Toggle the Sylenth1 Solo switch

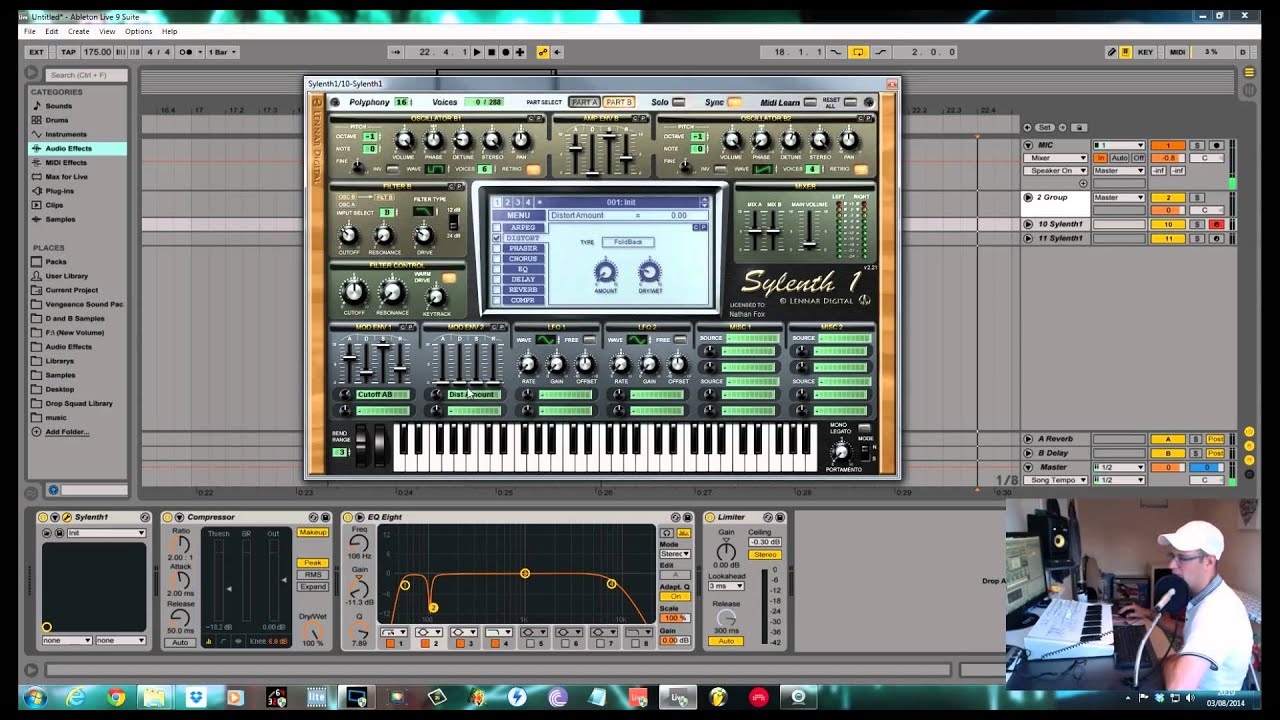679,102
